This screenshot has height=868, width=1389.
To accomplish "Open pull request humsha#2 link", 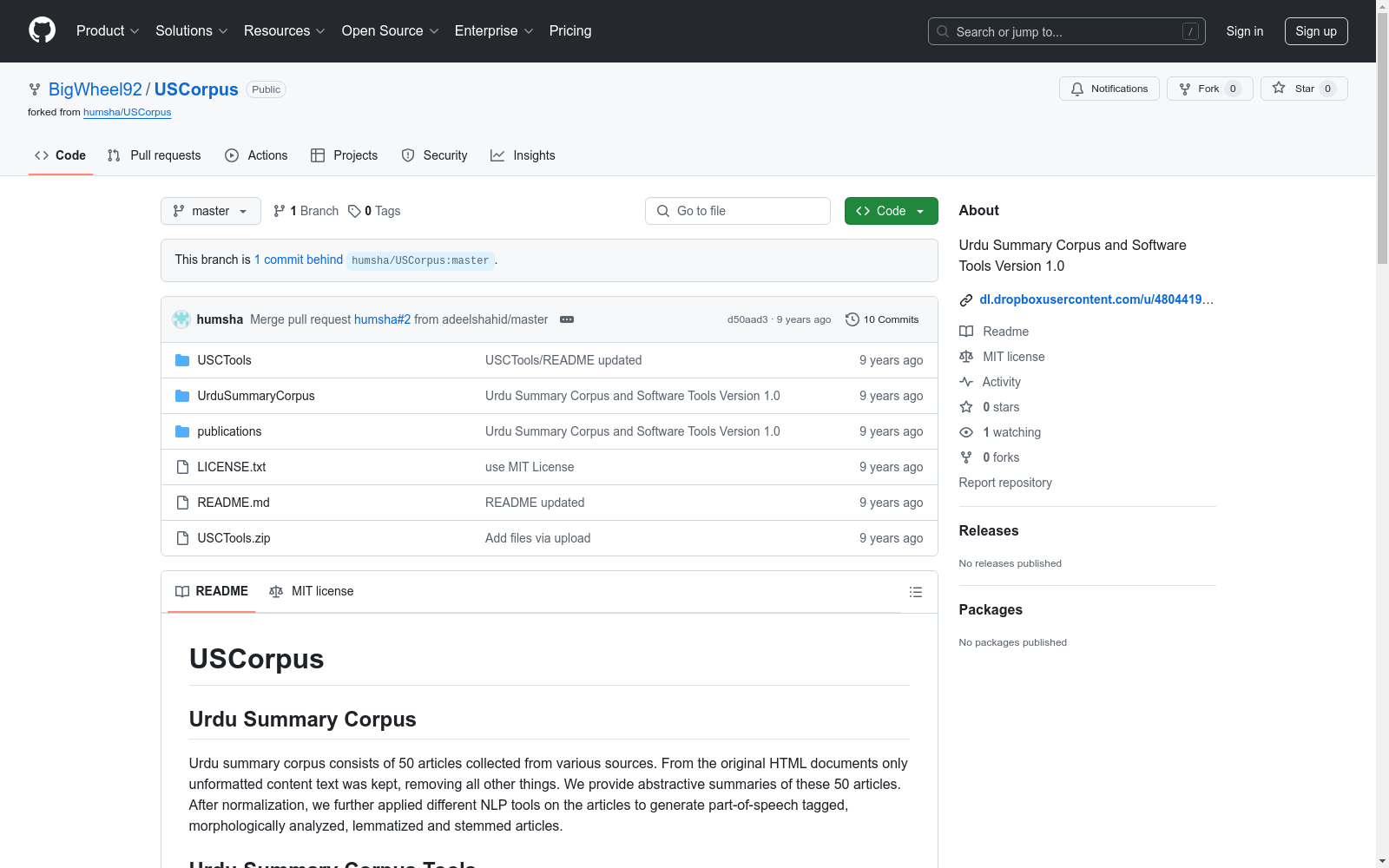I will [382, 319].
